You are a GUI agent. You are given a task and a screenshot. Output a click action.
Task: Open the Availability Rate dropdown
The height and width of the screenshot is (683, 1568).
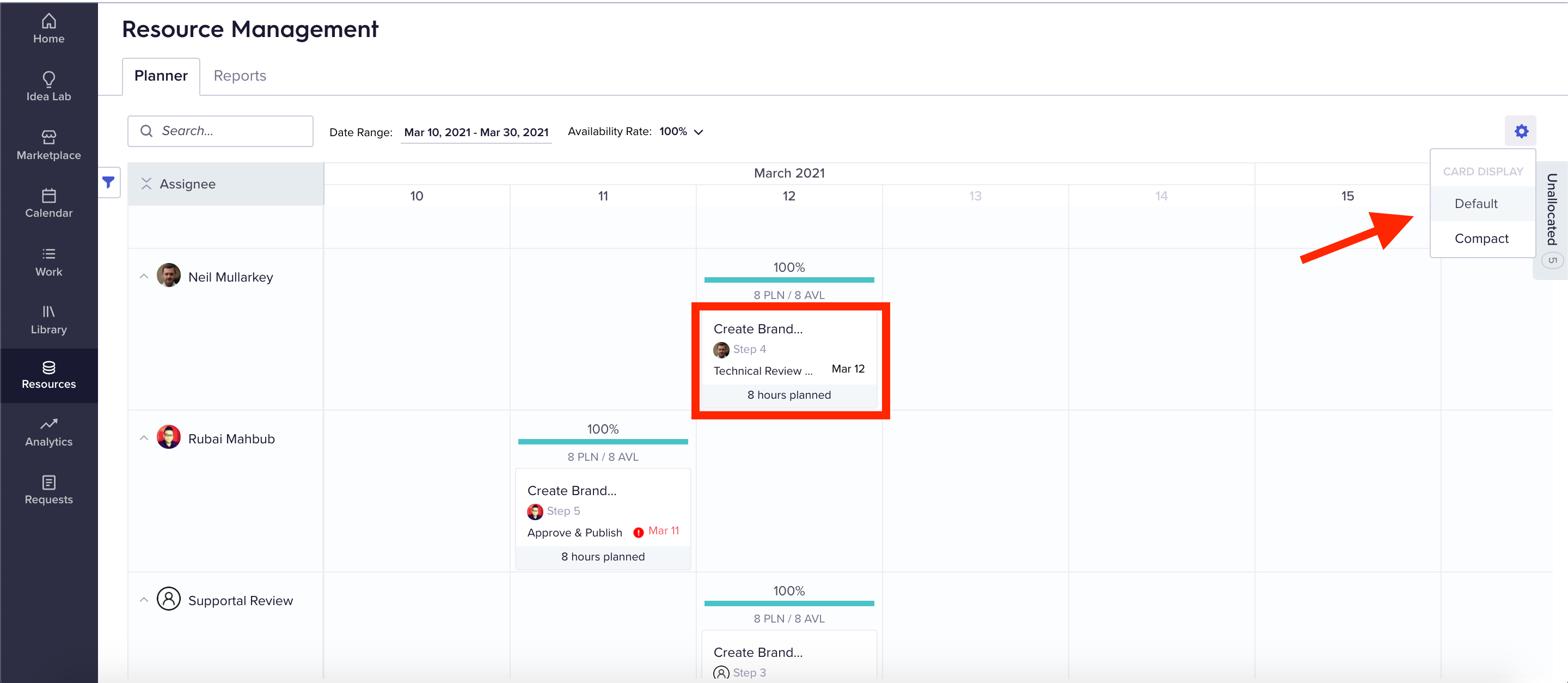[x=681, y=131]
